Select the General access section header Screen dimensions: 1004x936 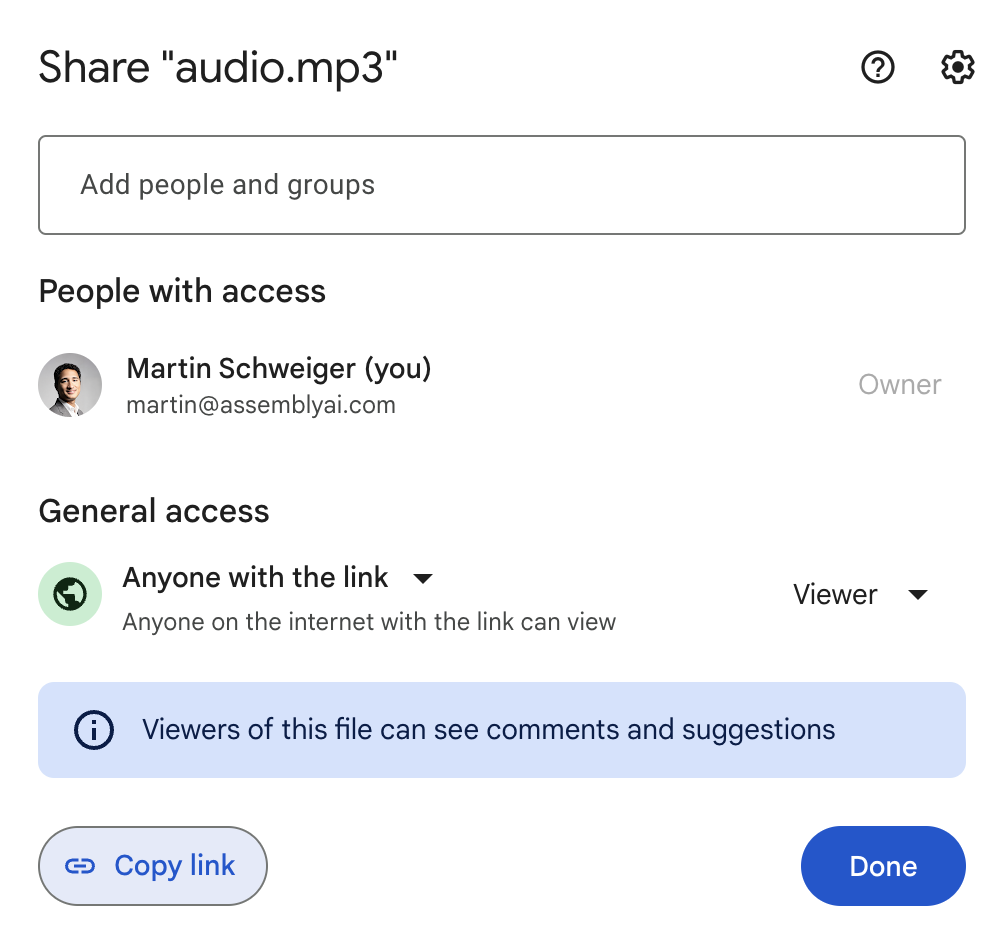[153, 511]
